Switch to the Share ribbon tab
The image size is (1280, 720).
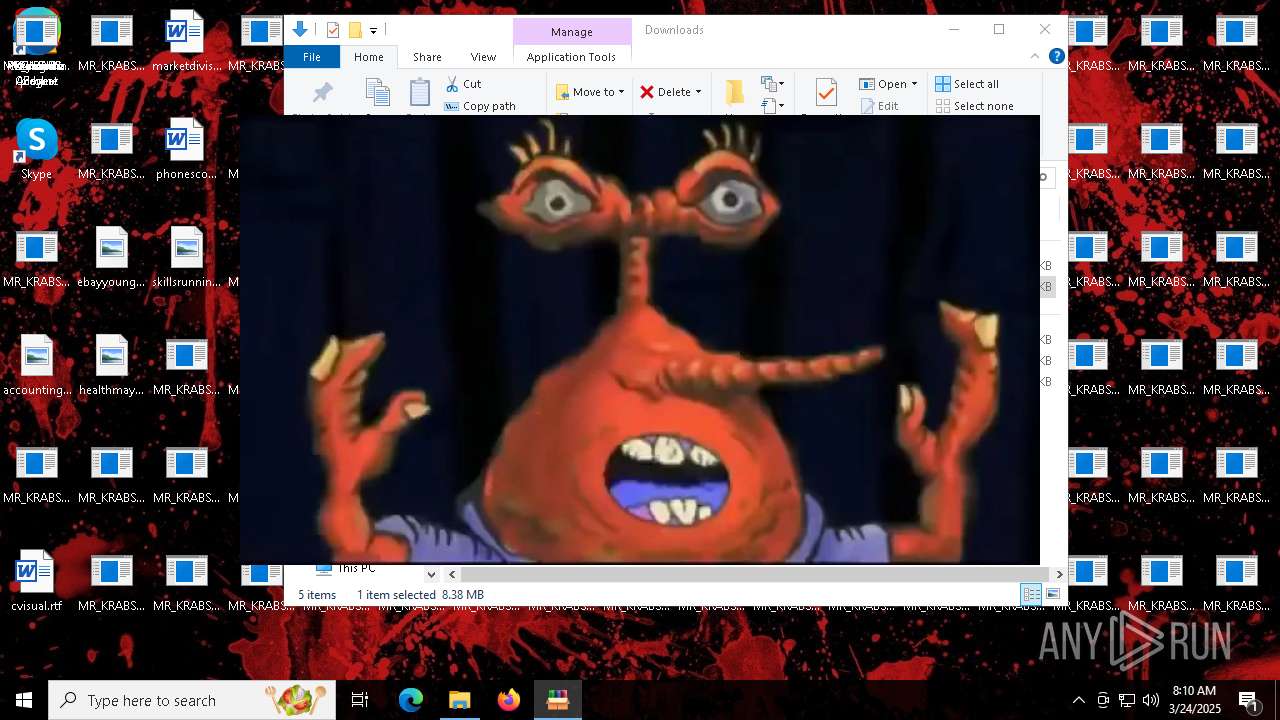[x=427, y=57]
